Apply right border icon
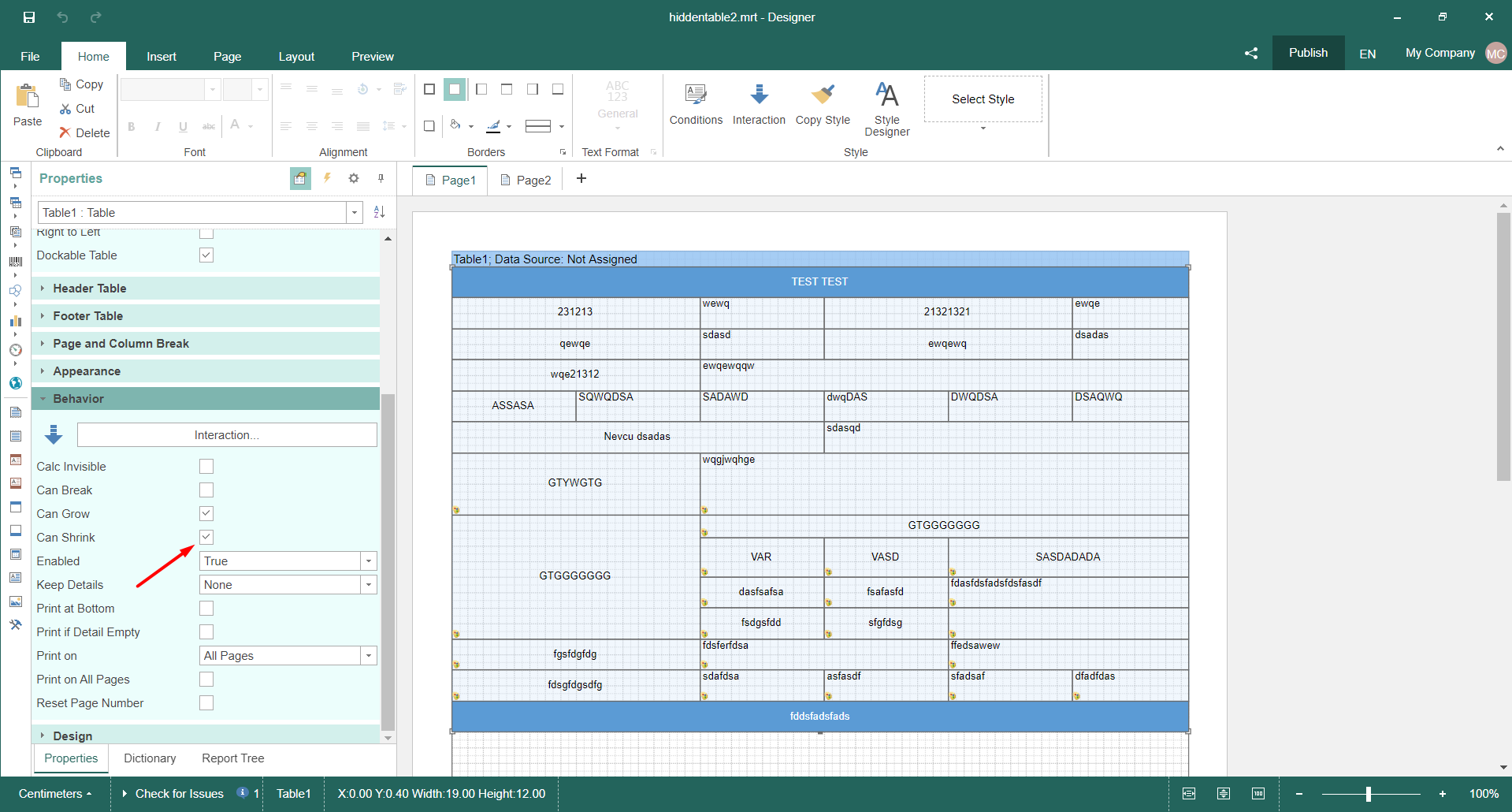Viewport: 1512px width, 812px height. pyautogui.click(x=533, y=89)
